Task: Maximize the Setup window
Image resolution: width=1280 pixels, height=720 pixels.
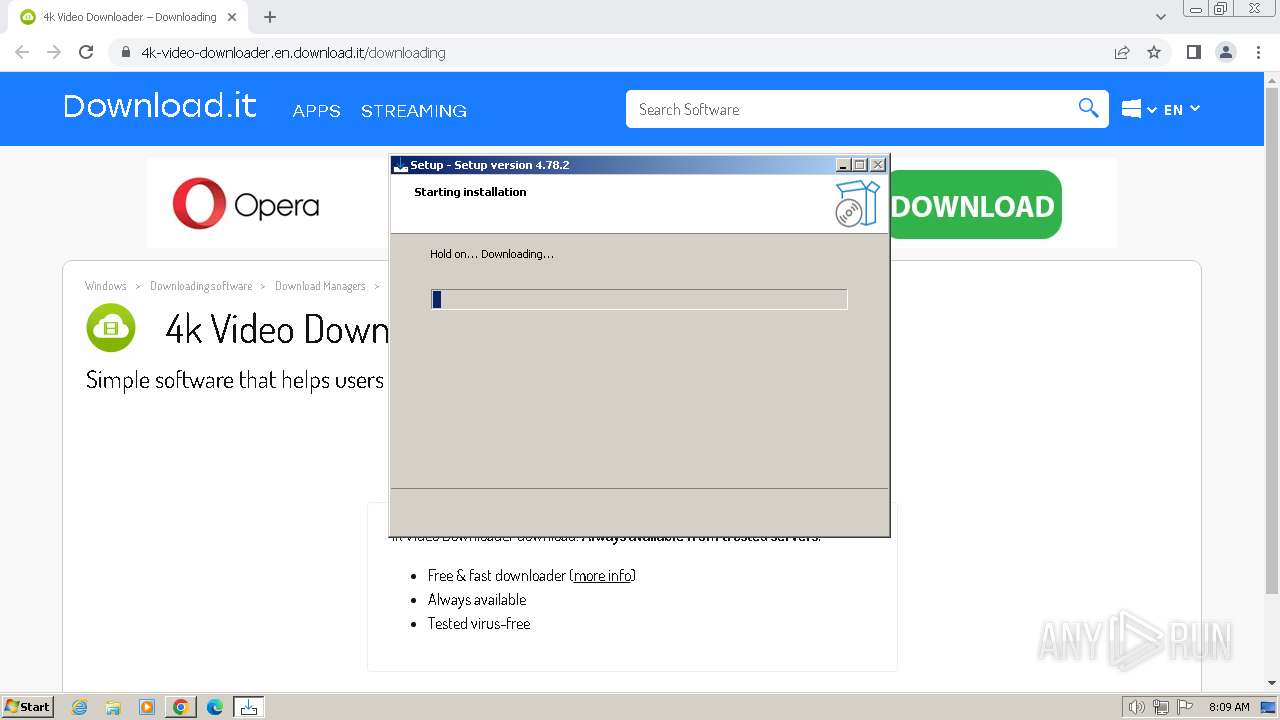Action: pos(859,165)
